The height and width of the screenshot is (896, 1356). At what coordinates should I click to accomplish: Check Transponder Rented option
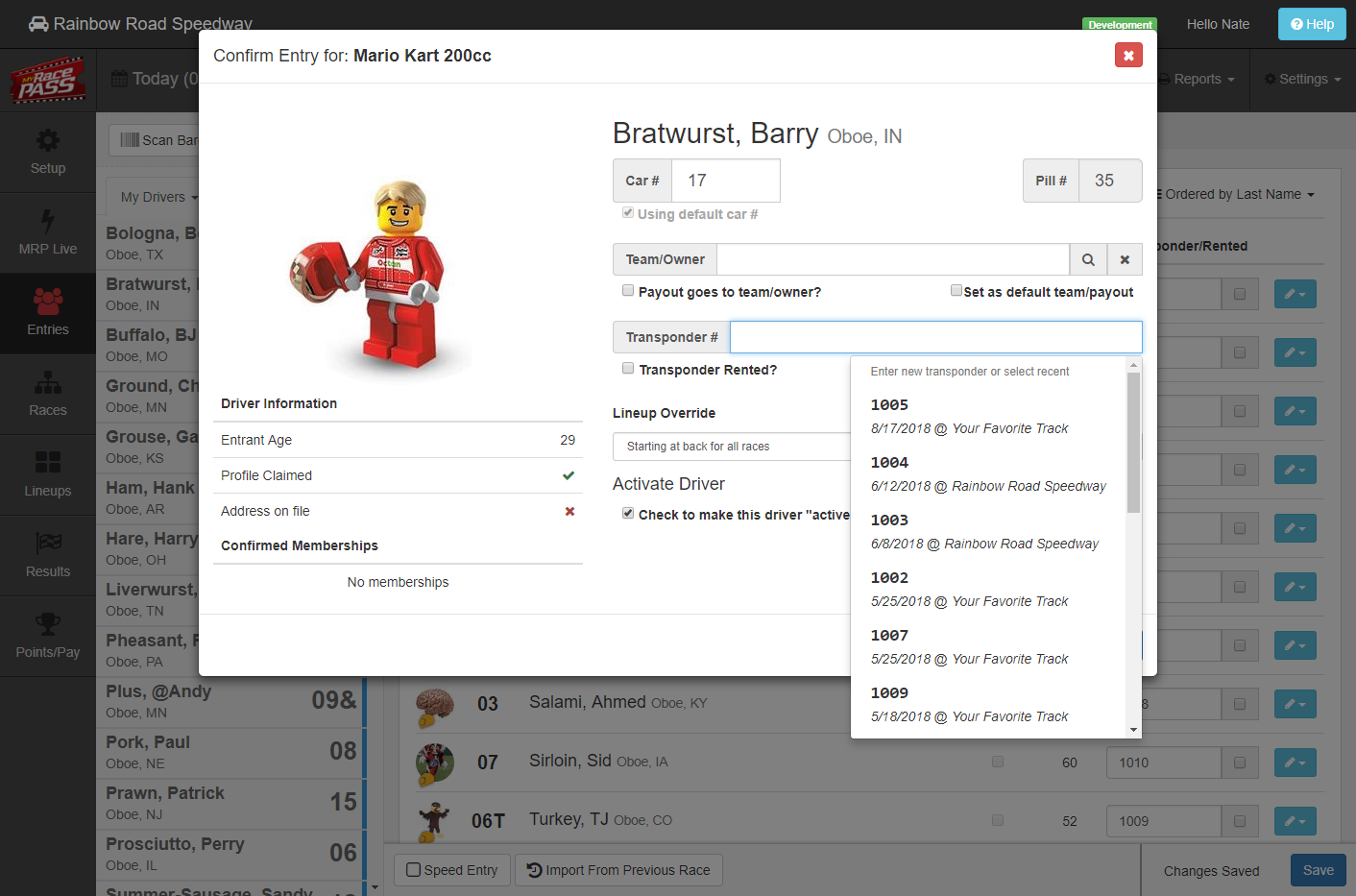[628, 368]
